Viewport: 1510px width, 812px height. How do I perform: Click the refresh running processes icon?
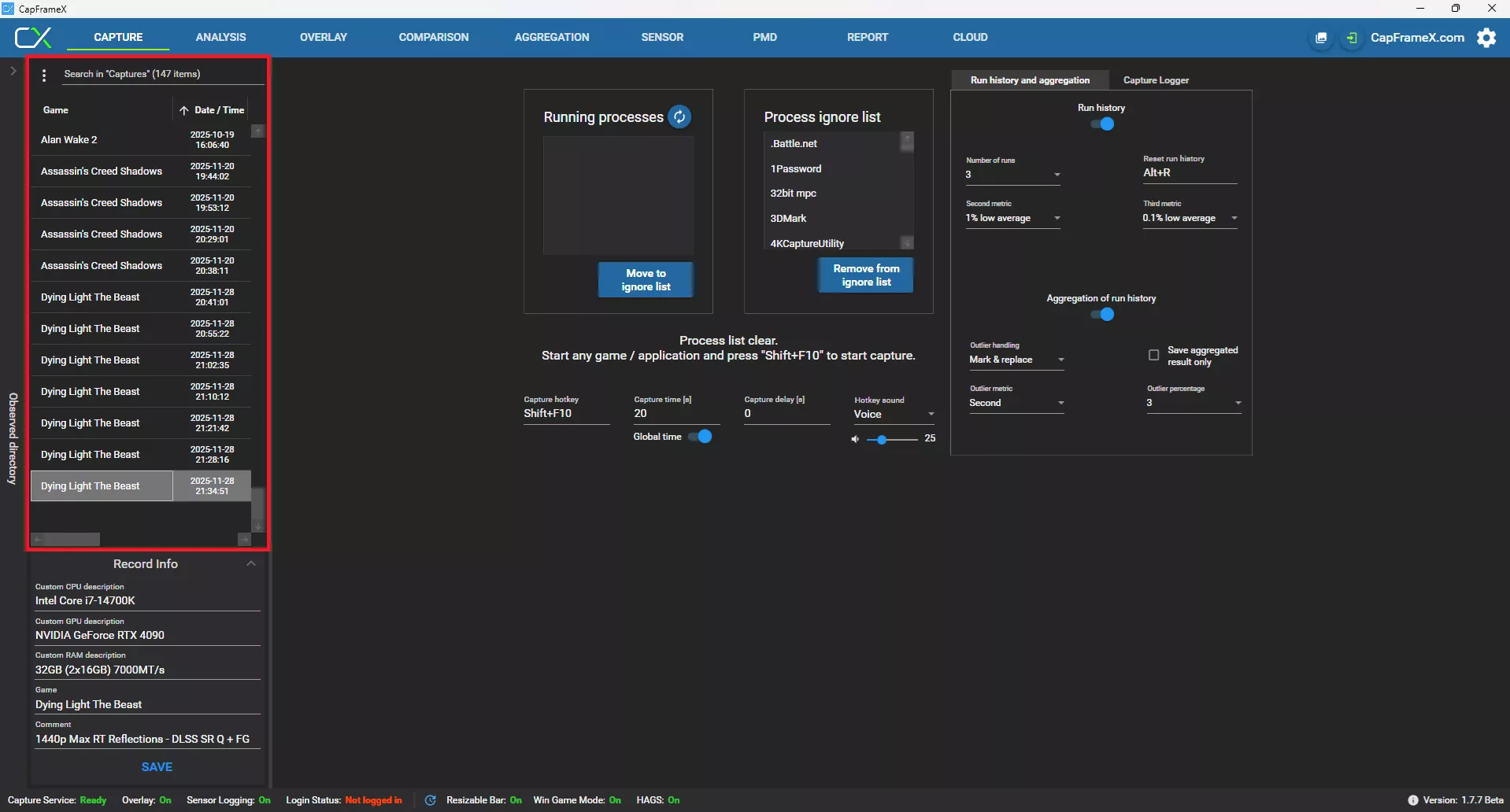click(679, 116)
